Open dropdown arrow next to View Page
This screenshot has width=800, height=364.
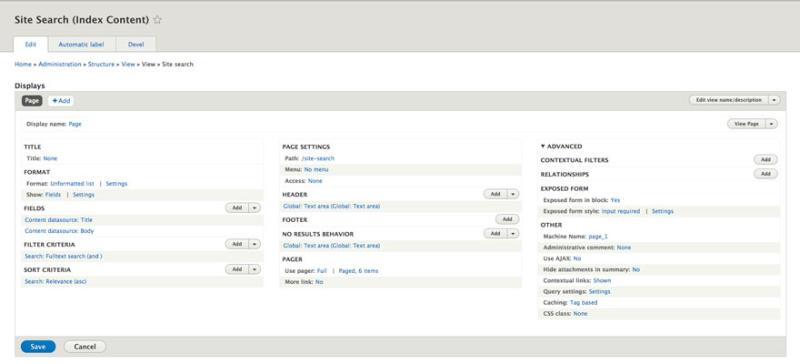point(771,124)
